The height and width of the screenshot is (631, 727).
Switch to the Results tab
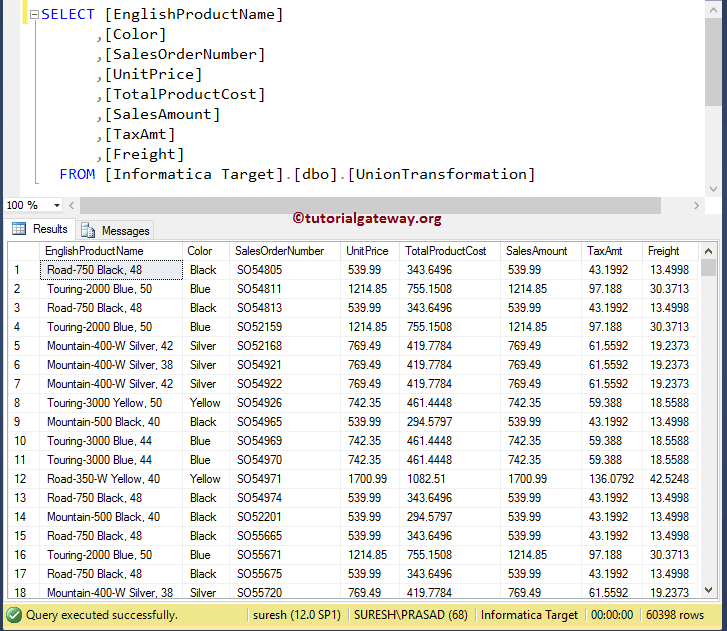pyautogui.click(x=49, y=229)
